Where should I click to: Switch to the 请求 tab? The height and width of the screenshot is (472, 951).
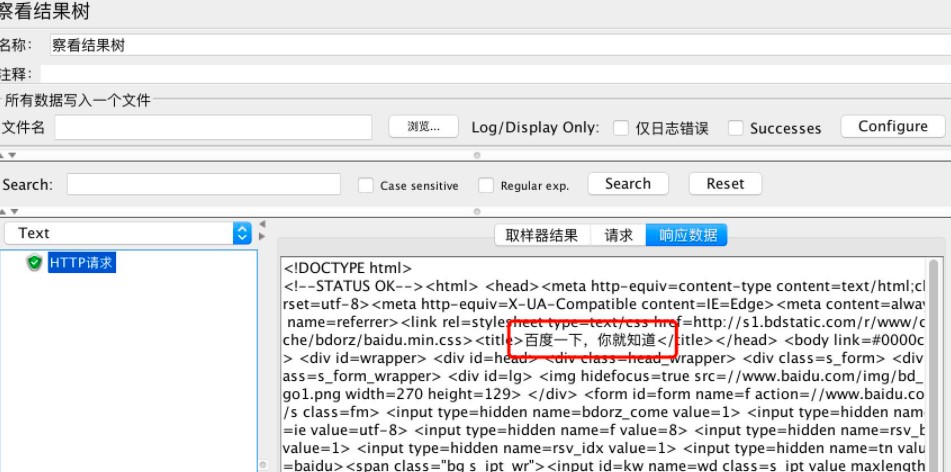pyautogui.click(x=618, y=235)
